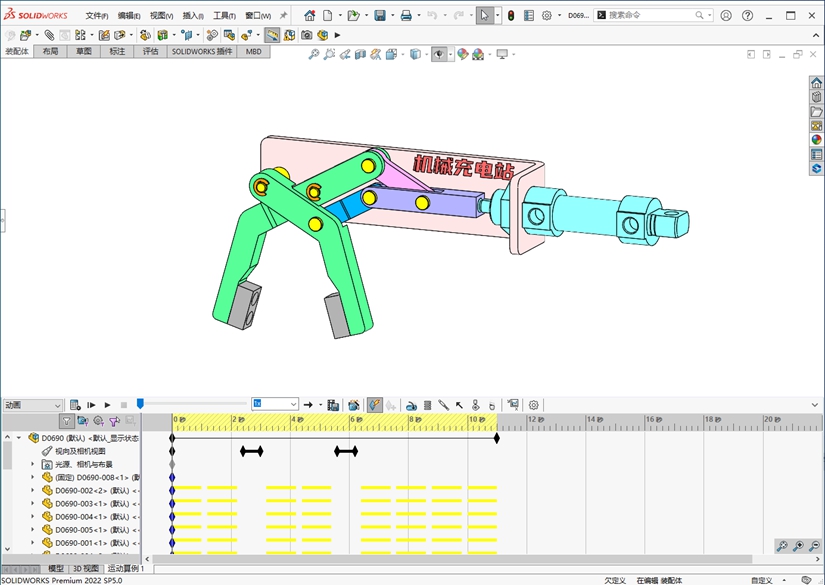The height and width of the screenshot is (585, 825).
Task: Open the 文件 menu
Action: [x=97, y=16]
